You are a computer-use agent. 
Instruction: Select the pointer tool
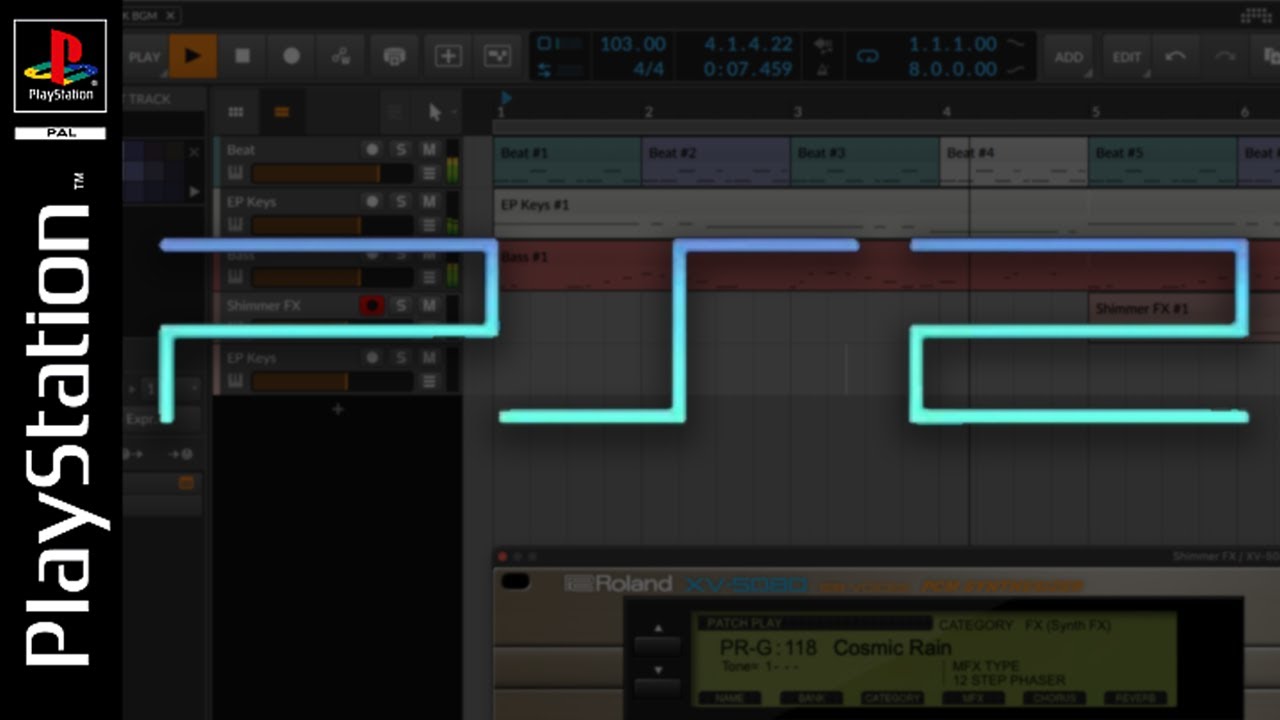(434, 112)
